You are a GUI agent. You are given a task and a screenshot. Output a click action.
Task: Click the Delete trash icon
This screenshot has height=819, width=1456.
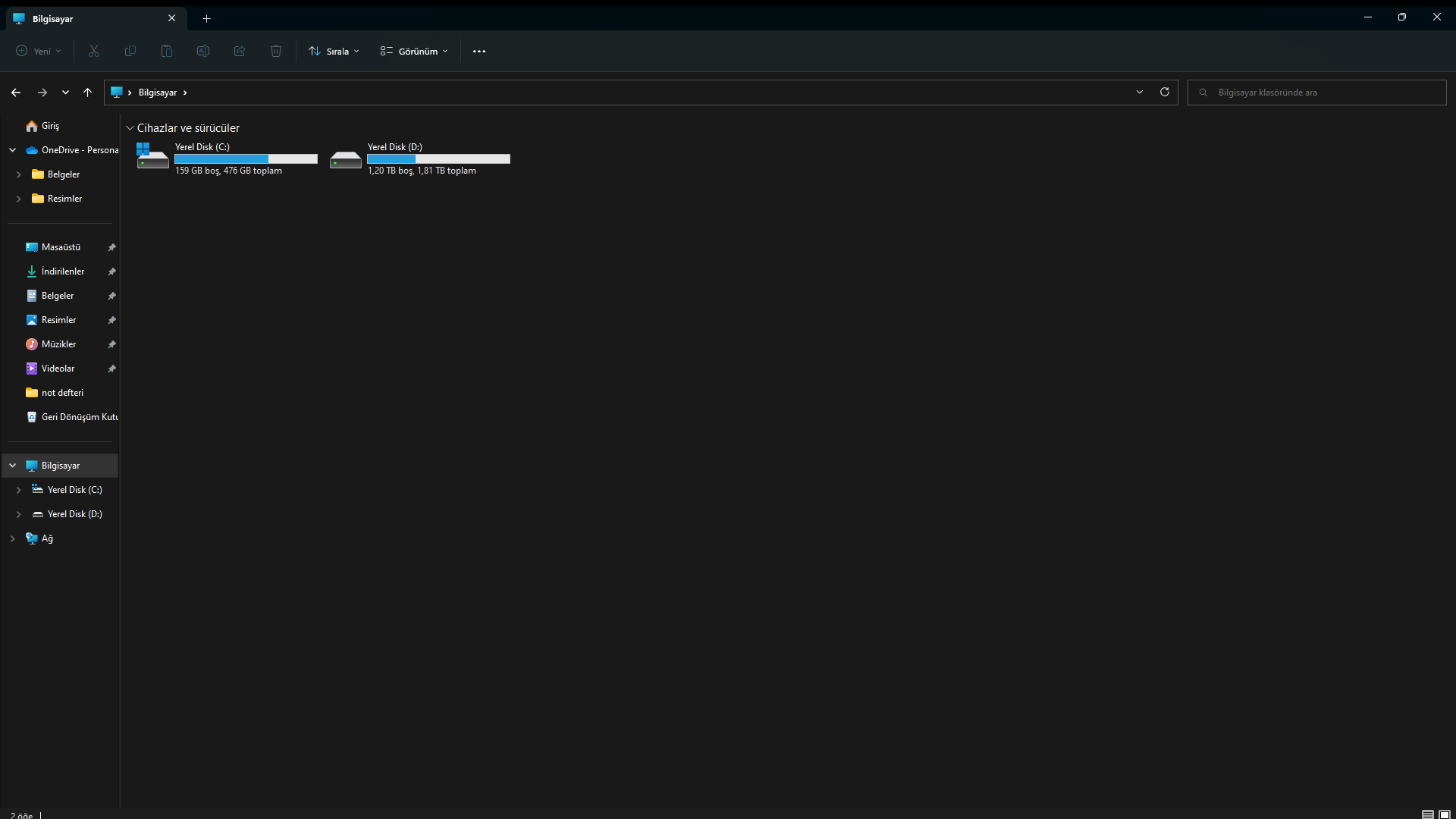[x=276, y=51]
